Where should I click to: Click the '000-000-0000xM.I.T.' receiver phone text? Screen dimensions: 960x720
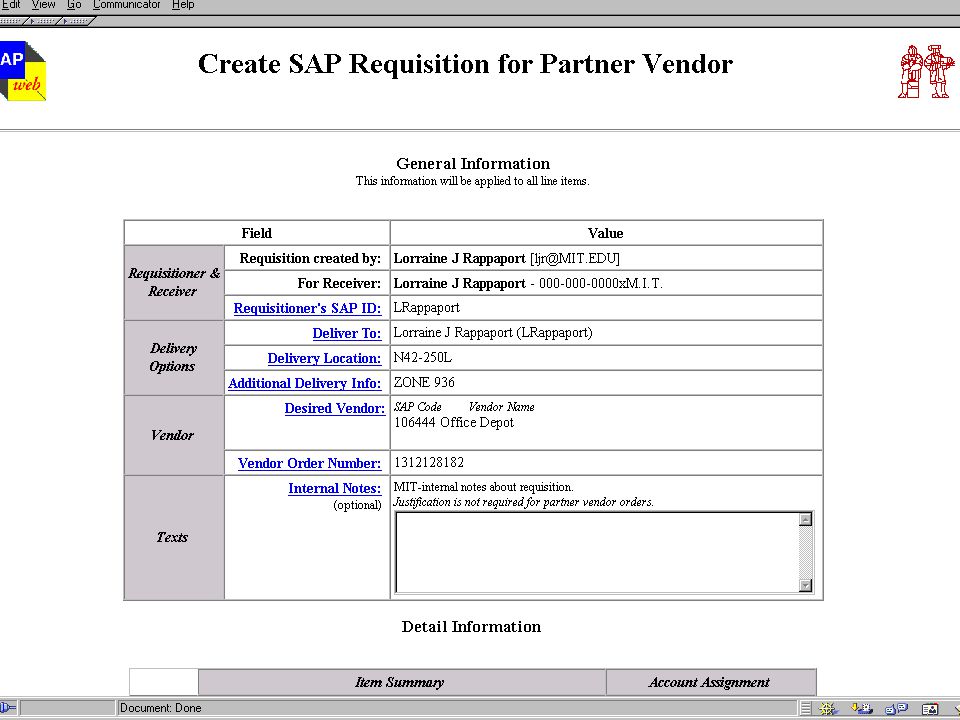pos(601,283)
